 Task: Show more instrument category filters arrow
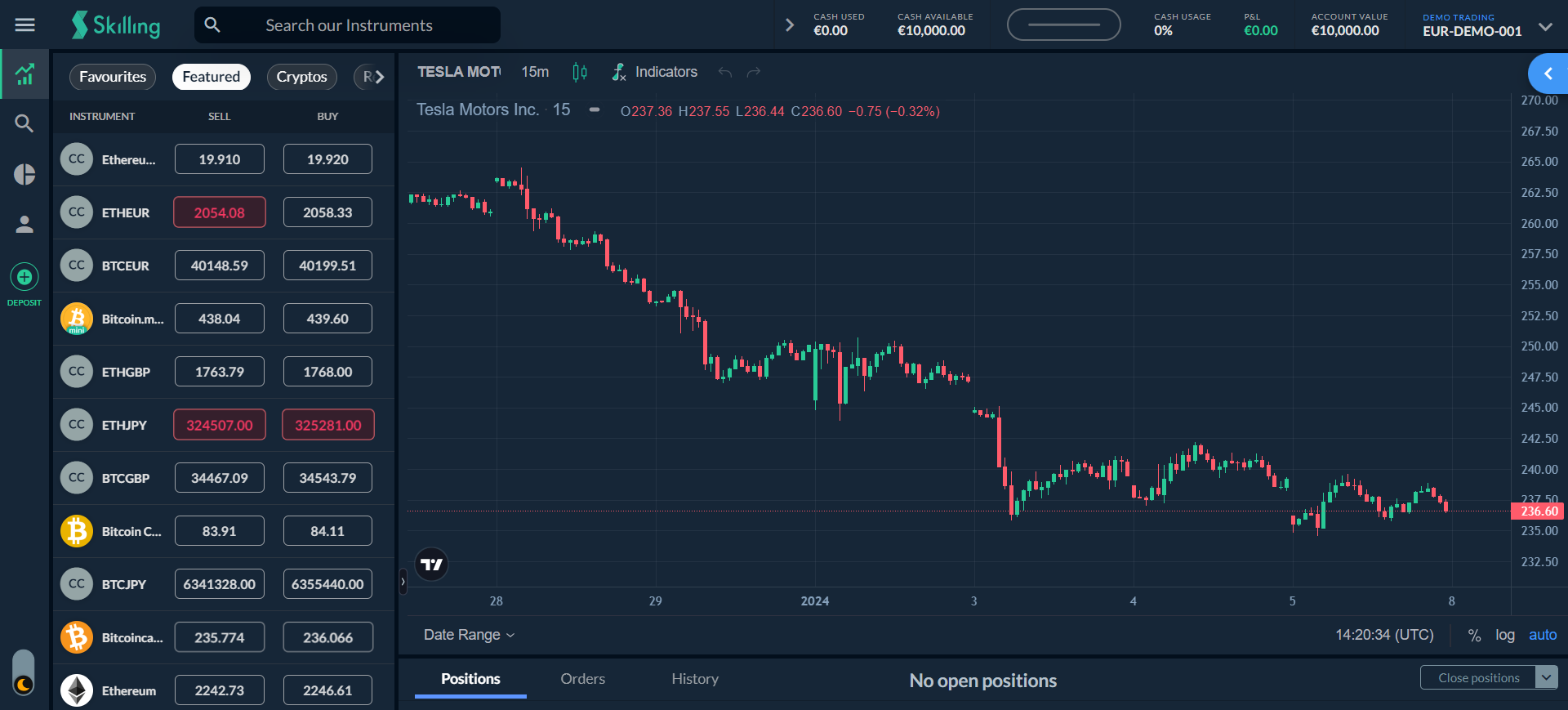[379, 77]
